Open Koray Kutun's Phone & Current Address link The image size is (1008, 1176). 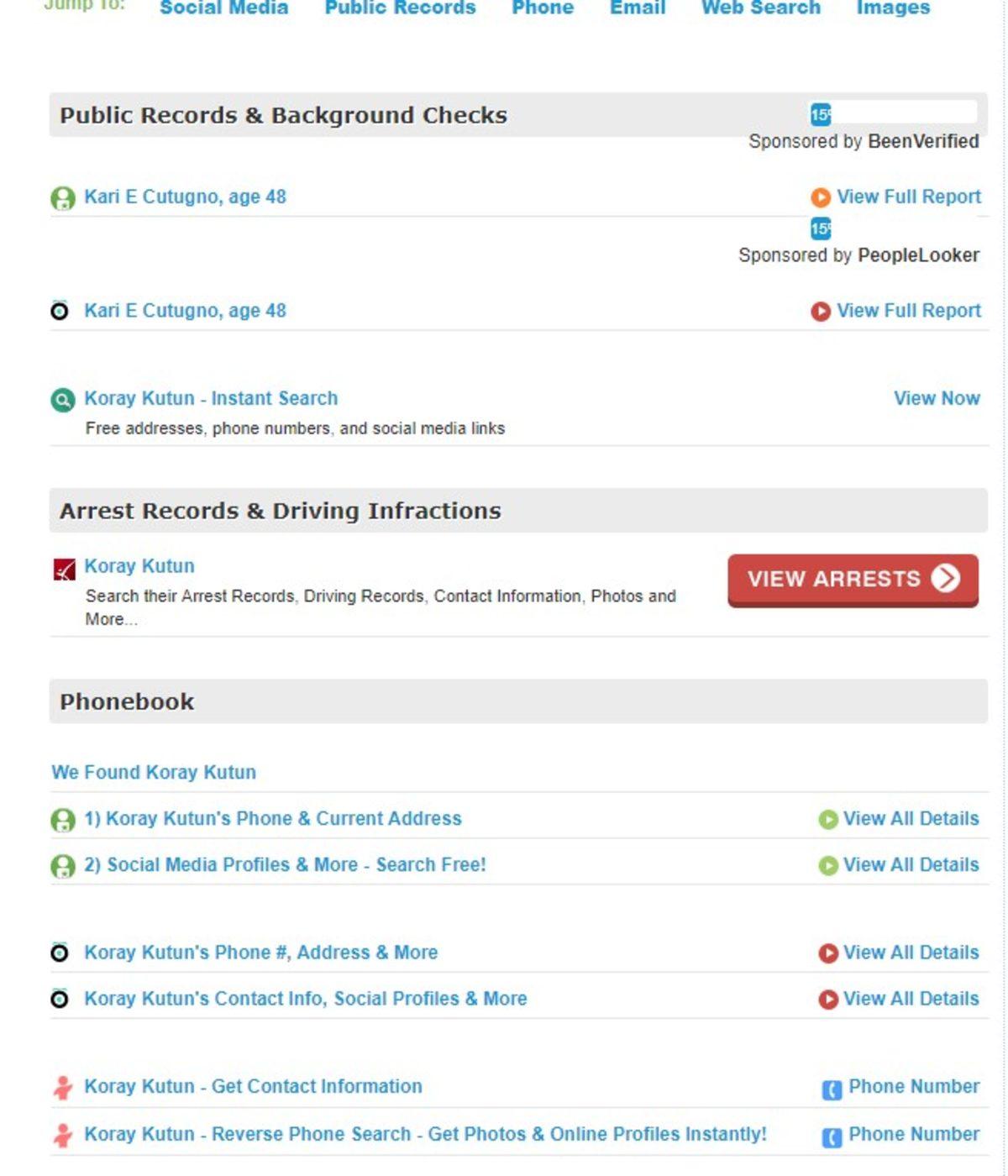tap(272, 819)
